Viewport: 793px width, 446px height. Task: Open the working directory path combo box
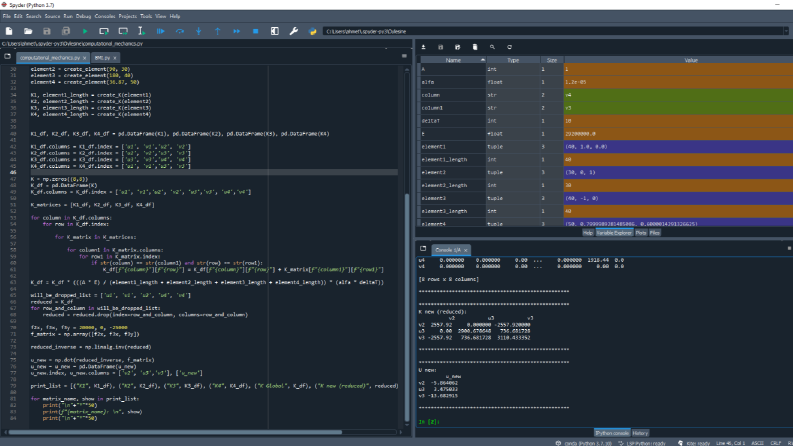tap(554, 31)
